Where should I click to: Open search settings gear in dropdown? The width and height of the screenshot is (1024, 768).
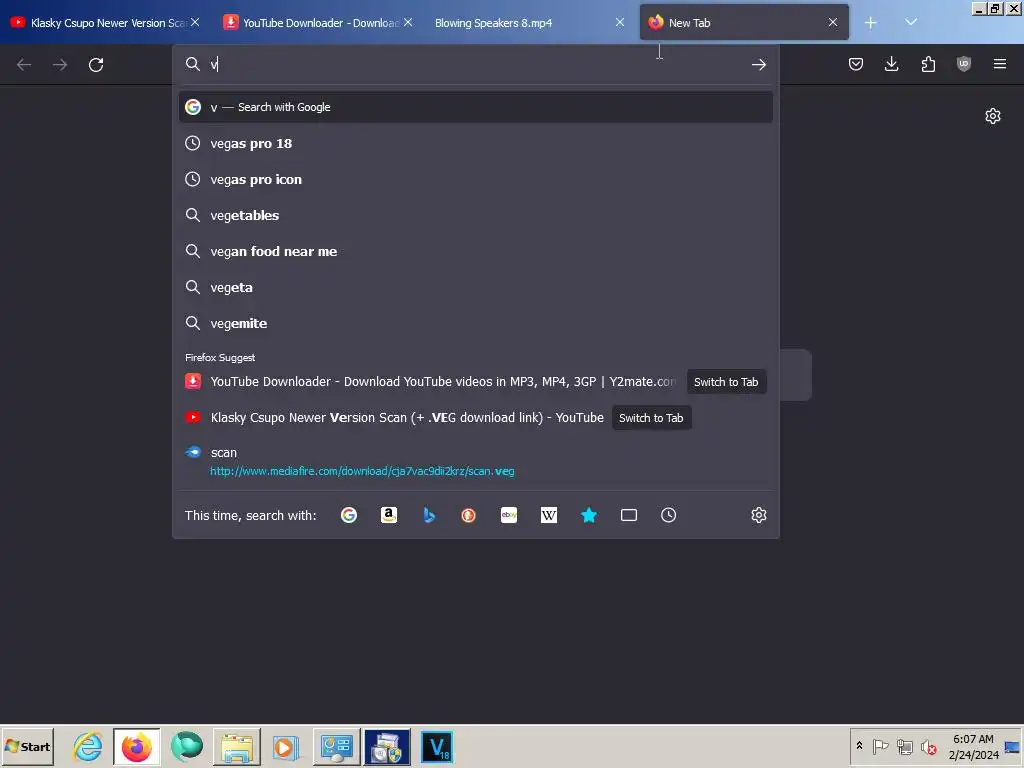pos(758,515)
